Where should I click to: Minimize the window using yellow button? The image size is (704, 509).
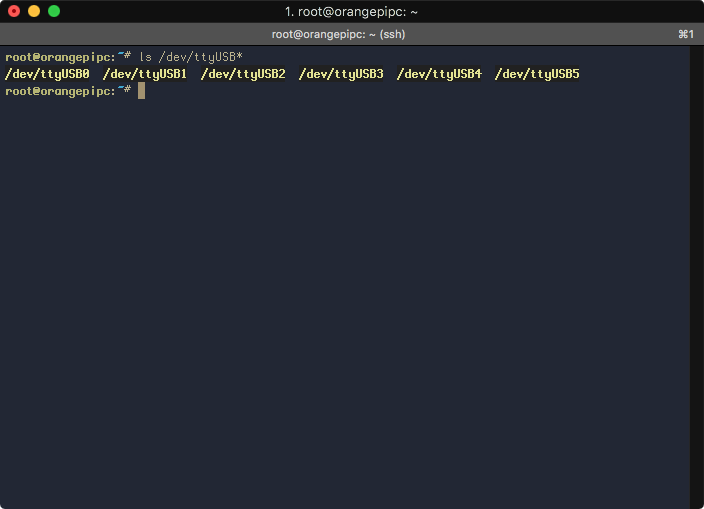pyautogui.click(x=34, y=11)
